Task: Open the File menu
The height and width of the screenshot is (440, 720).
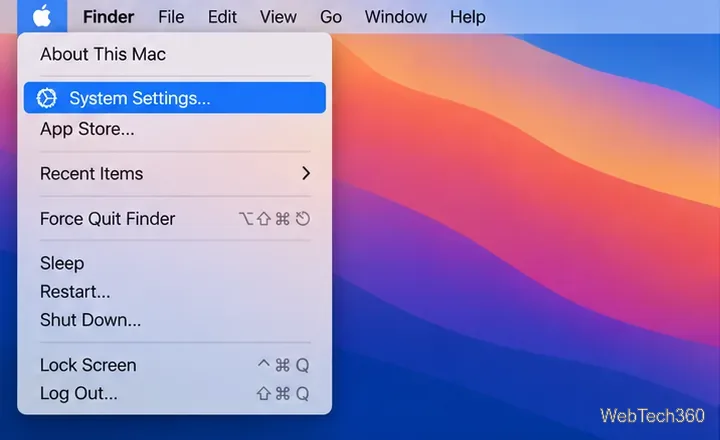Action: [171, 17]
